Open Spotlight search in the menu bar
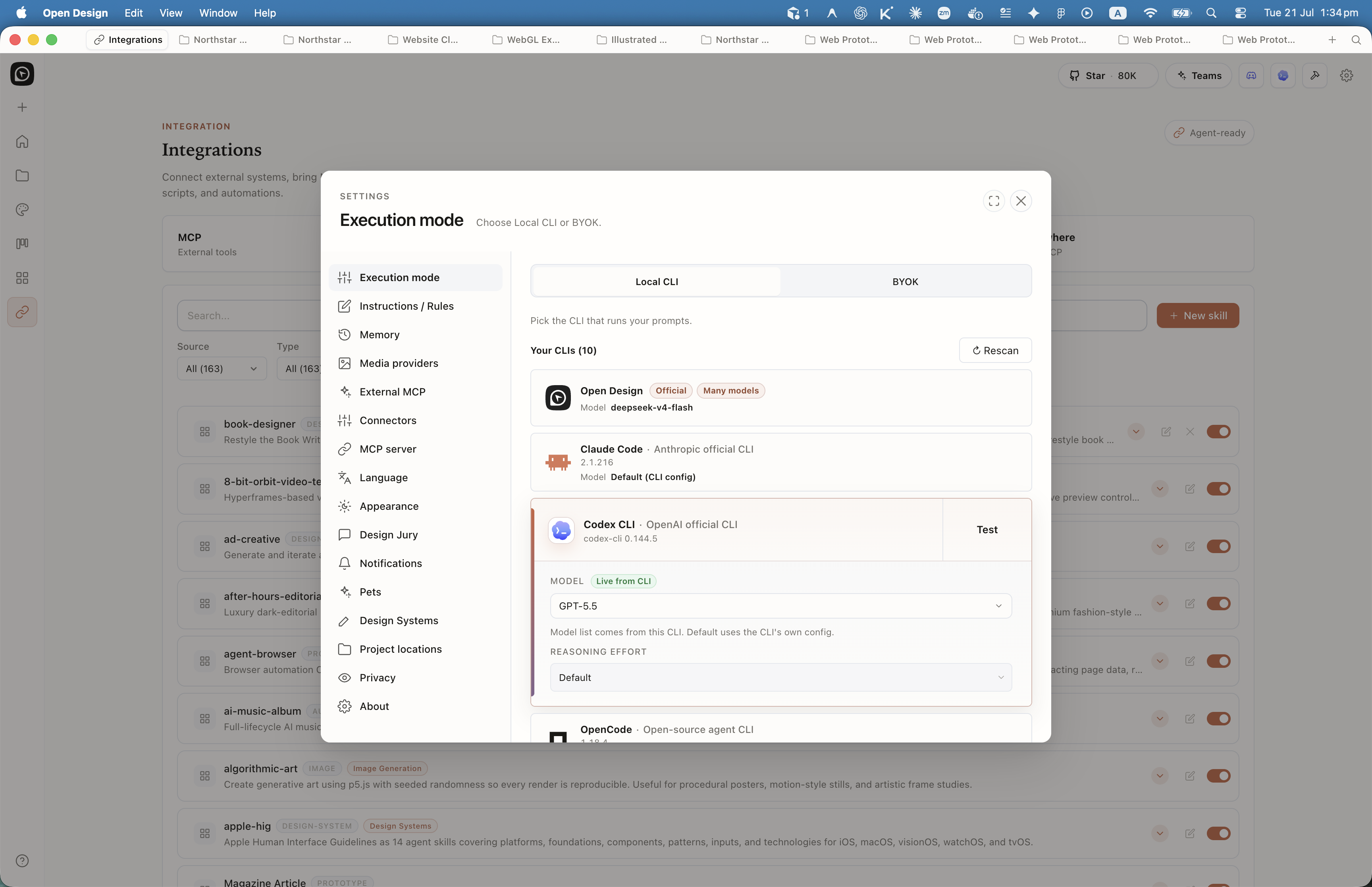1372x887 pixels. [x=1211, y=13]
